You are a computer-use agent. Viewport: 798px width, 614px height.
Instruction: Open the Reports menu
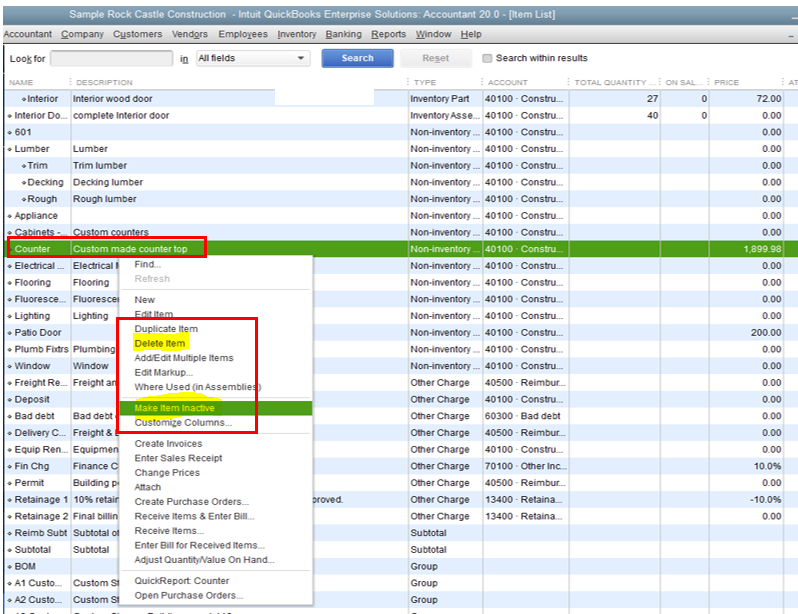click(388, 34)
